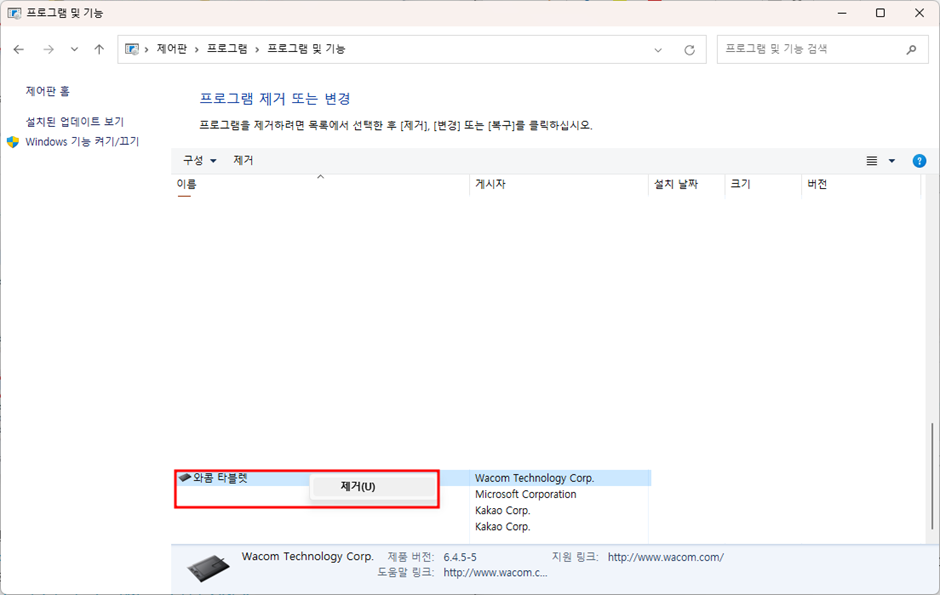Open the 구성 dropdown in the toolbar
Screen dimensions: 940x595
point(200,160)
